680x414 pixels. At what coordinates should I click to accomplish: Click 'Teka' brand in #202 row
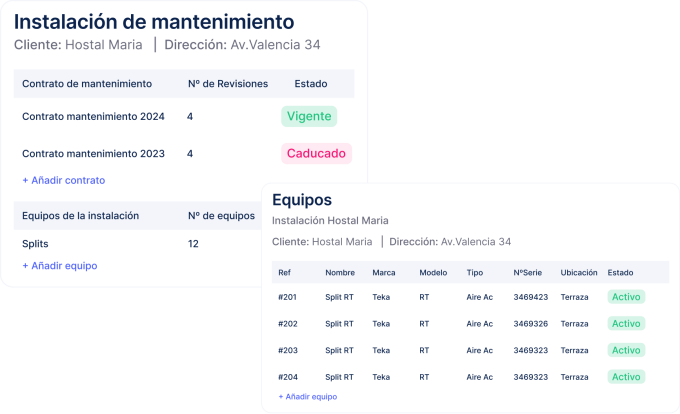[381, 324]
